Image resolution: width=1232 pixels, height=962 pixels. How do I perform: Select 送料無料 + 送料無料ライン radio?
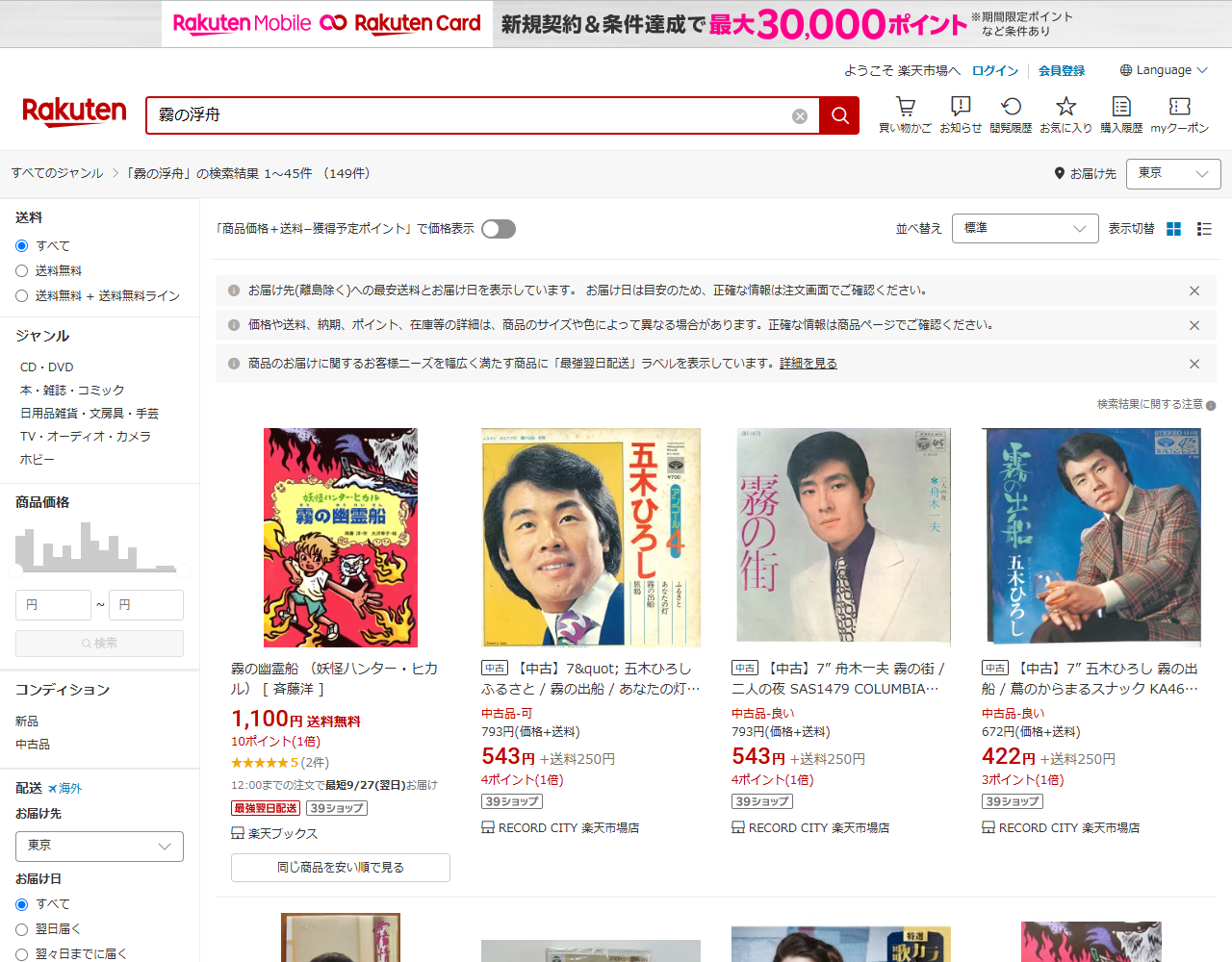(21, 295)
